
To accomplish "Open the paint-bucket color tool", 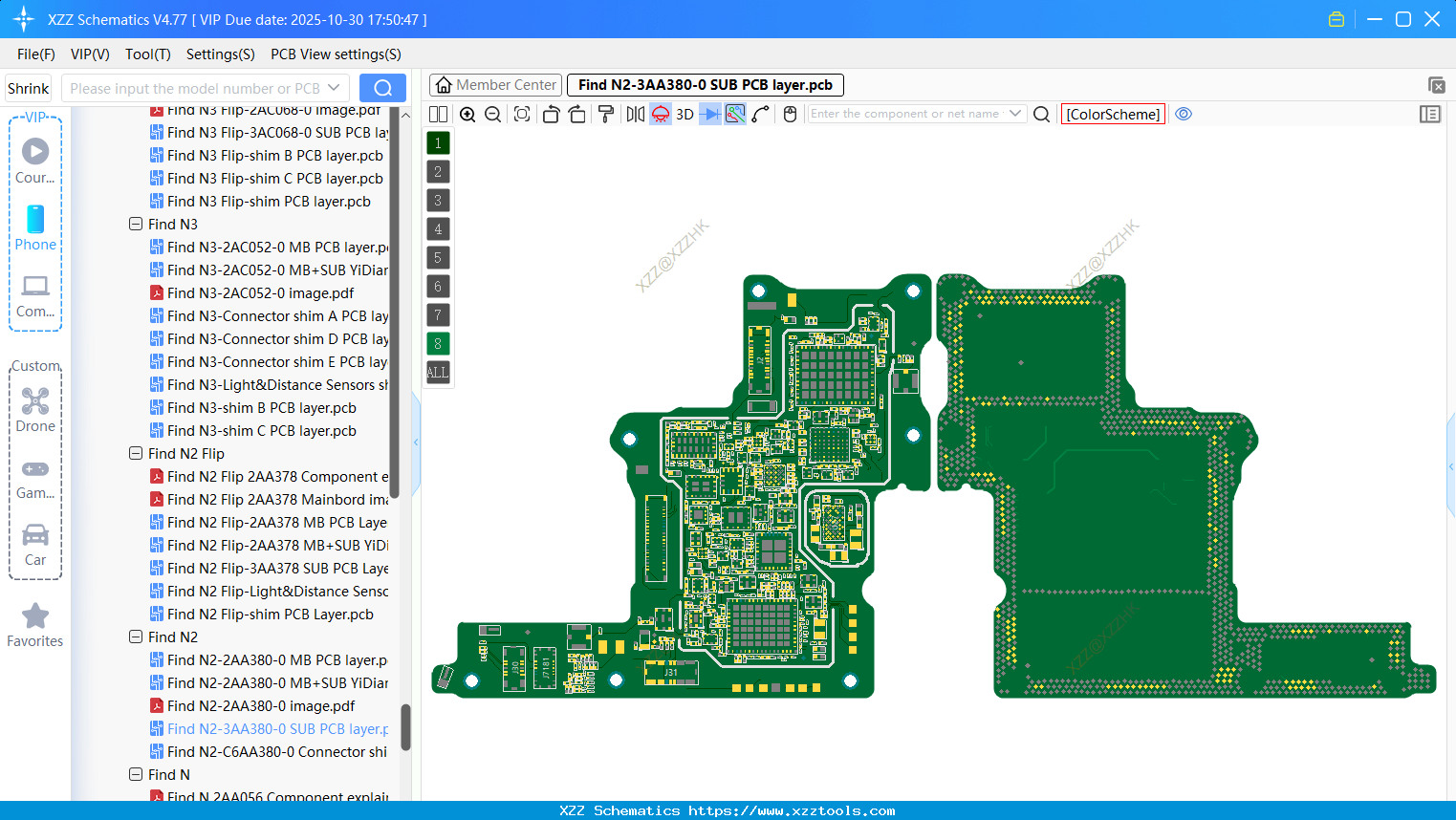I will point(606,114).
